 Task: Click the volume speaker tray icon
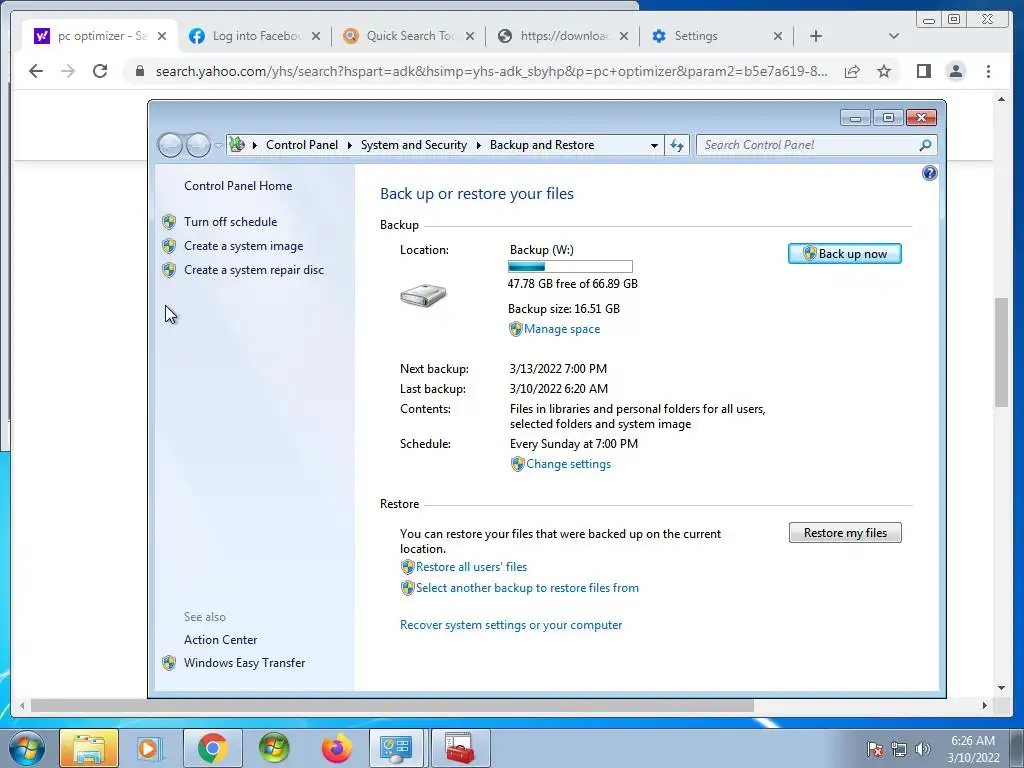[922, 749]
